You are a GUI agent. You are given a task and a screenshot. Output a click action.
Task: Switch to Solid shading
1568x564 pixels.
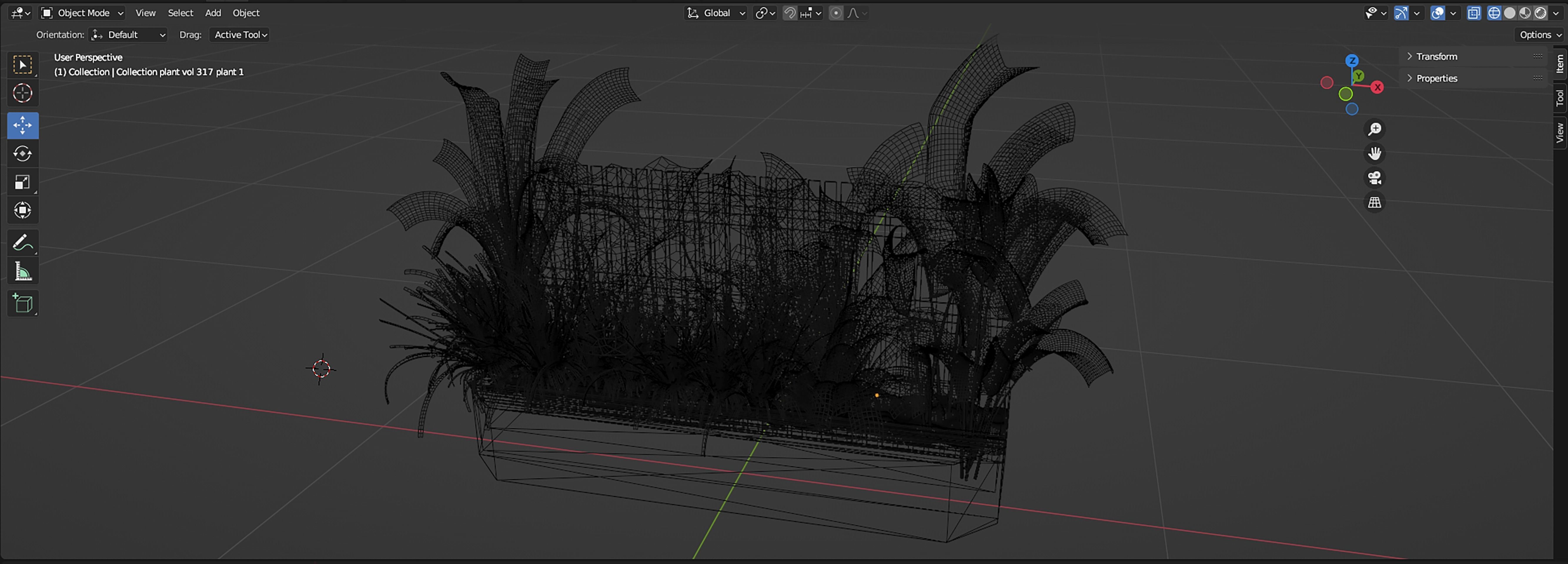pos(1510,13)
